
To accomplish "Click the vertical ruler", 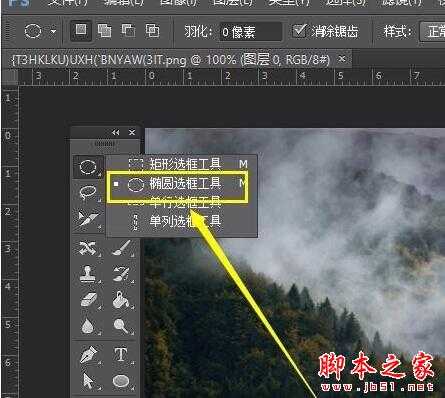I will coord(10,241).
